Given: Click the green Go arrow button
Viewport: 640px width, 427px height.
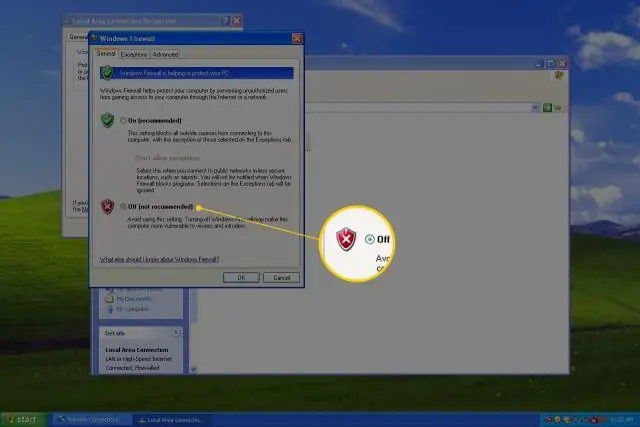Looking at the screenshot, I should pyautogui.click(x=548, y=106).
